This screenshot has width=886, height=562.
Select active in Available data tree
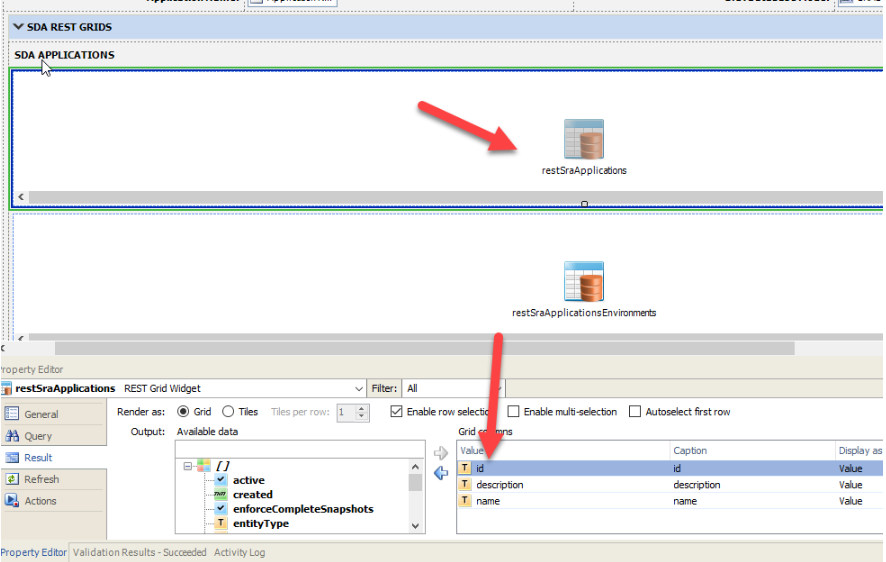[249, 480]
